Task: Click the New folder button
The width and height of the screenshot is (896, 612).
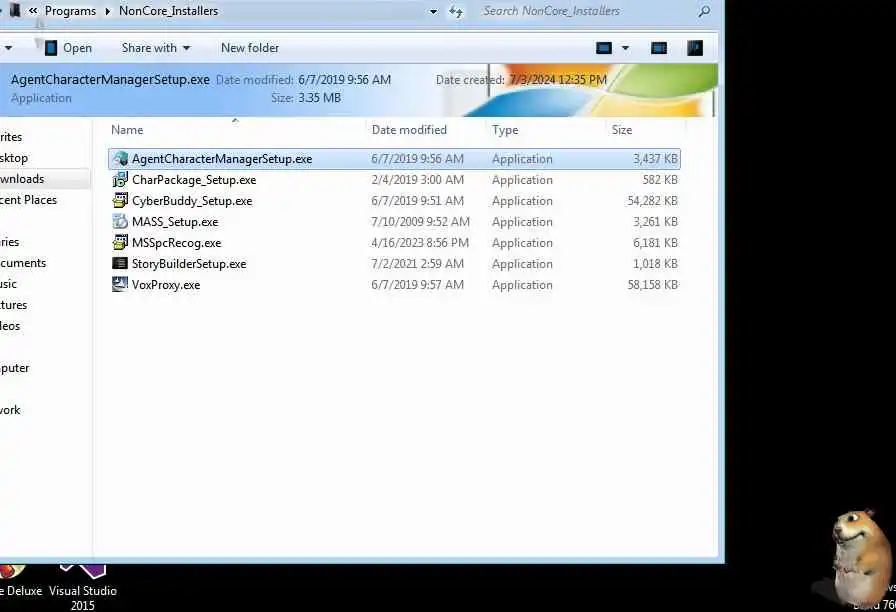Action: point(250,48)
